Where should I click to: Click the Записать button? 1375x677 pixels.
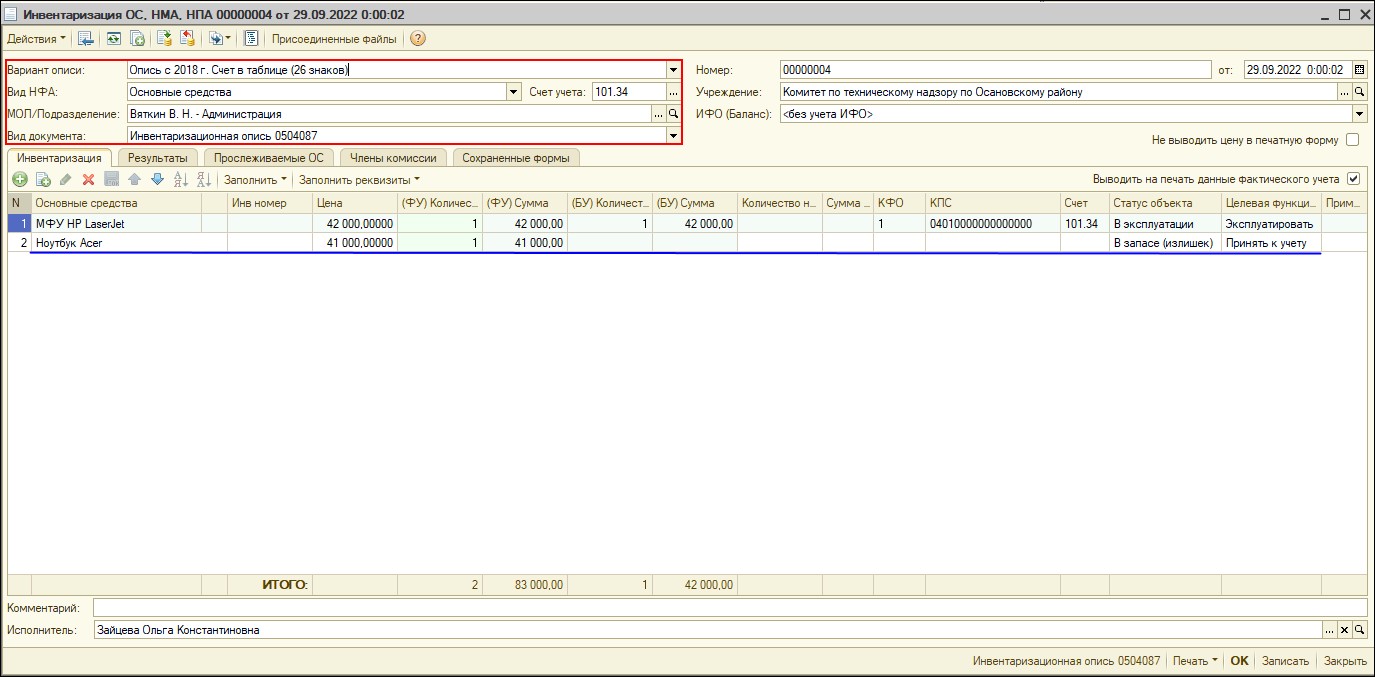(1285, 661)
